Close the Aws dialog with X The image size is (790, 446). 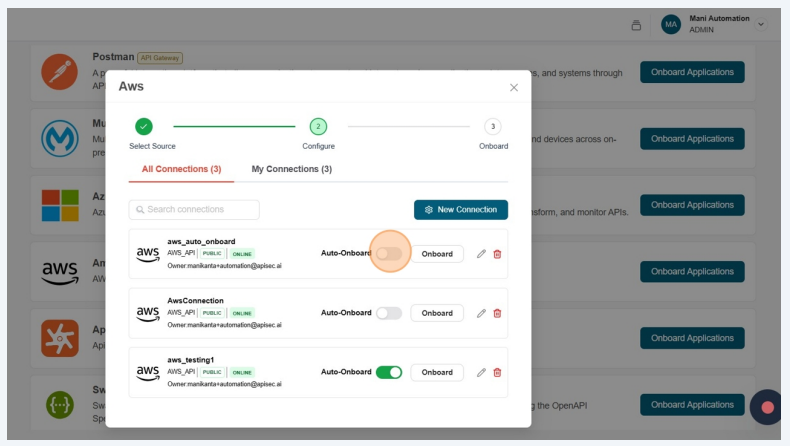tap(514, 88)
